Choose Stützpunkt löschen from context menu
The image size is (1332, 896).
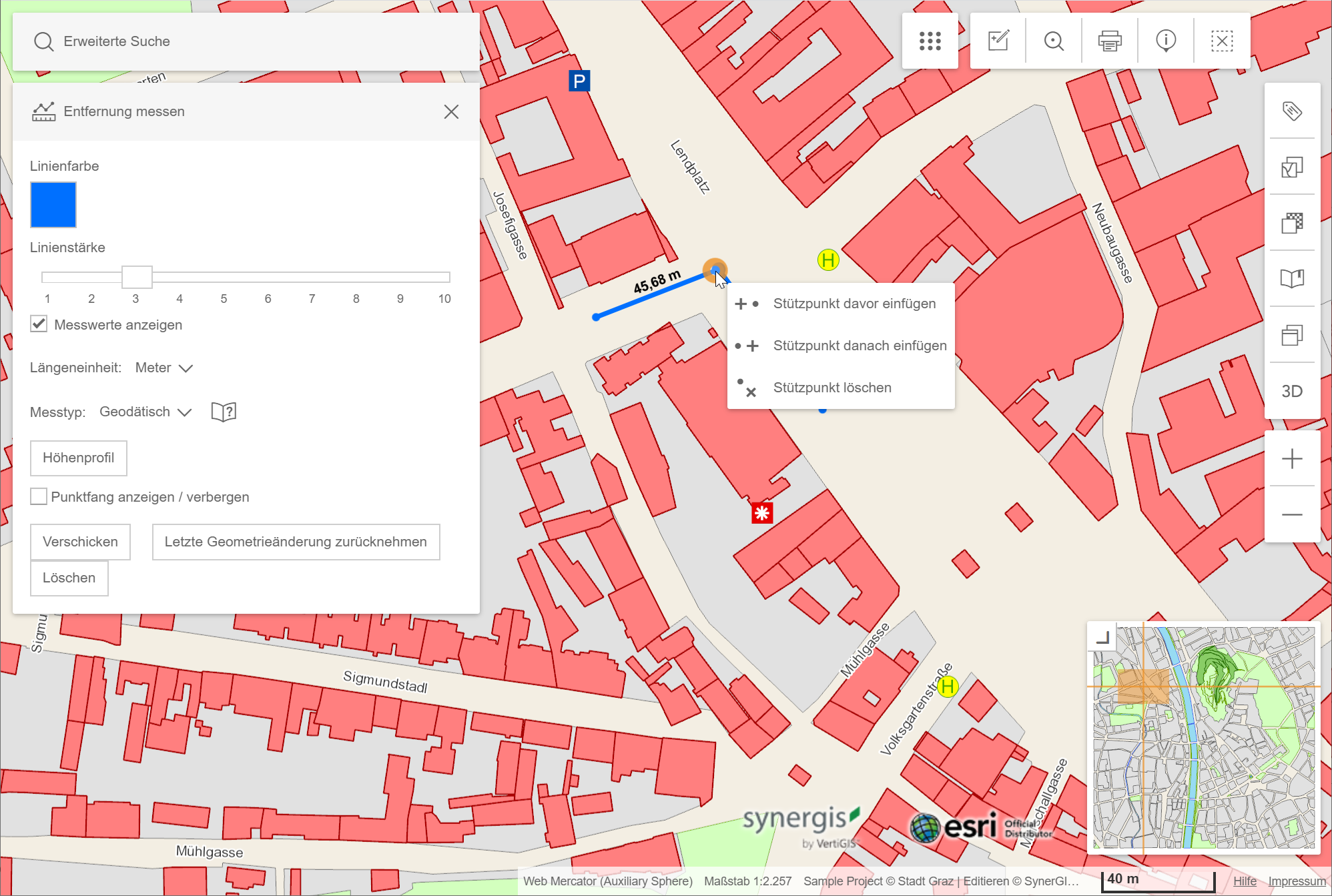(x=831, y=388)
